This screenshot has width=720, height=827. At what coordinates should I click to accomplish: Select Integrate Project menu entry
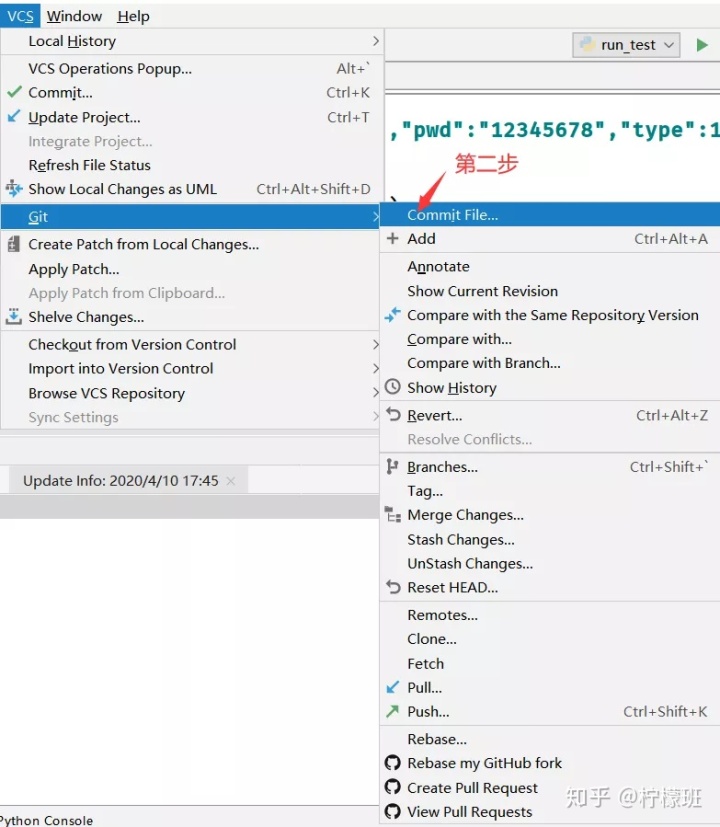pyautogui.click(x=190, y=141)
